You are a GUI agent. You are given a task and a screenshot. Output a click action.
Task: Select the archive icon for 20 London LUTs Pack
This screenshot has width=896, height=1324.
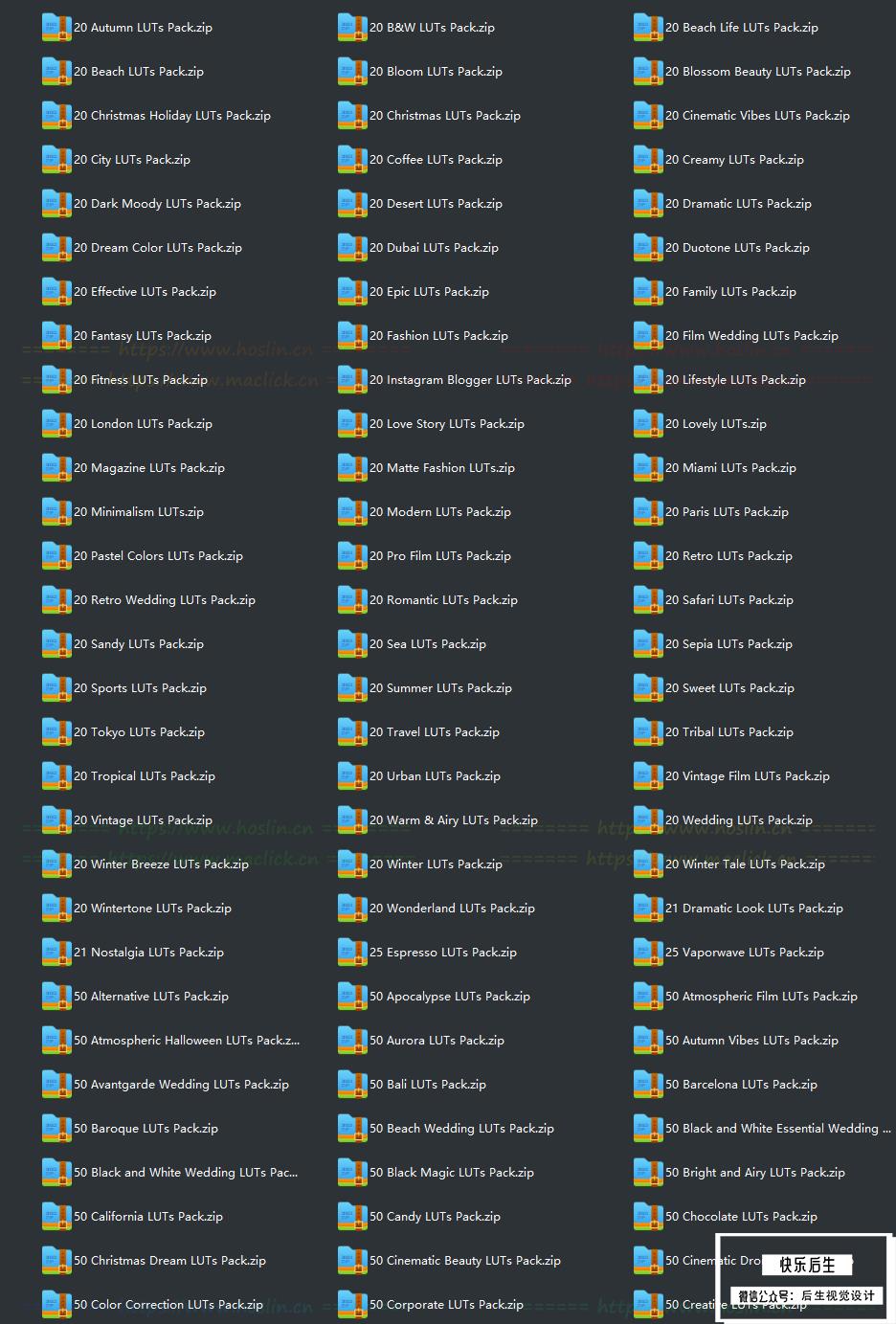point(56,424)
